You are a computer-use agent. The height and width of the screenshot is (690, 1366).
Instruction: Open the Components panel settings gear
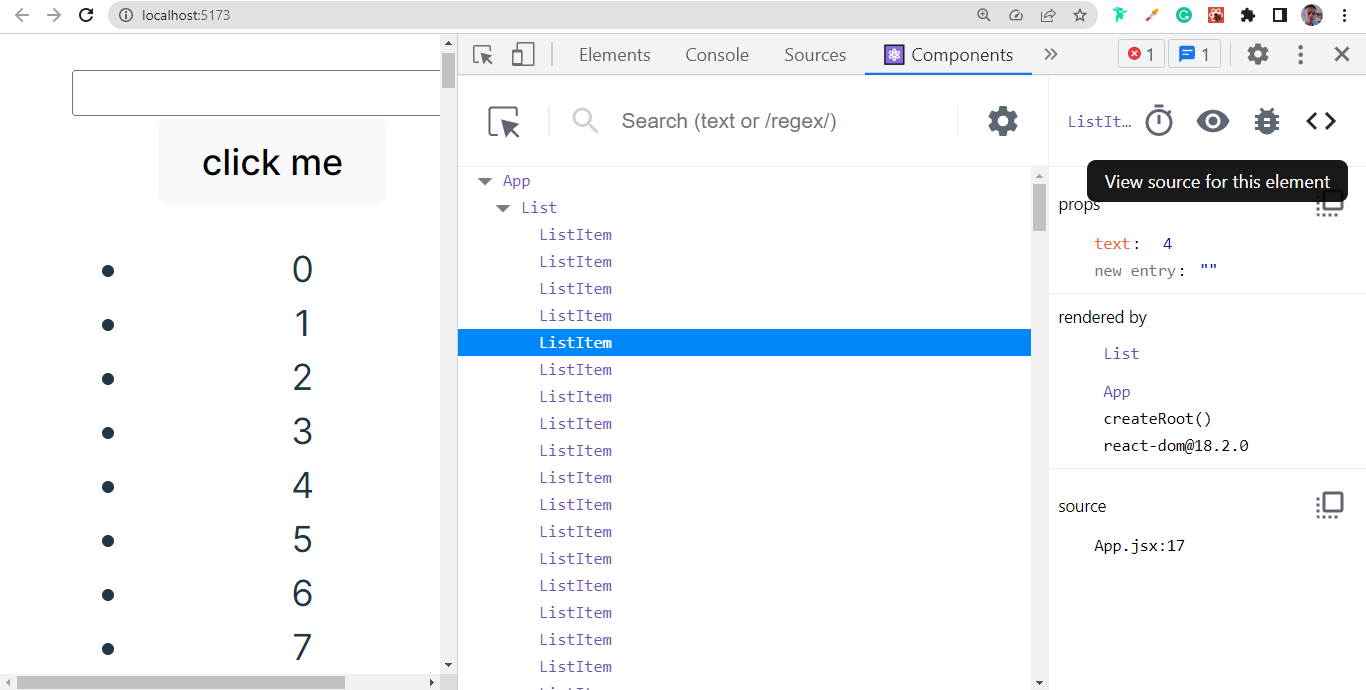point(1003,121)
